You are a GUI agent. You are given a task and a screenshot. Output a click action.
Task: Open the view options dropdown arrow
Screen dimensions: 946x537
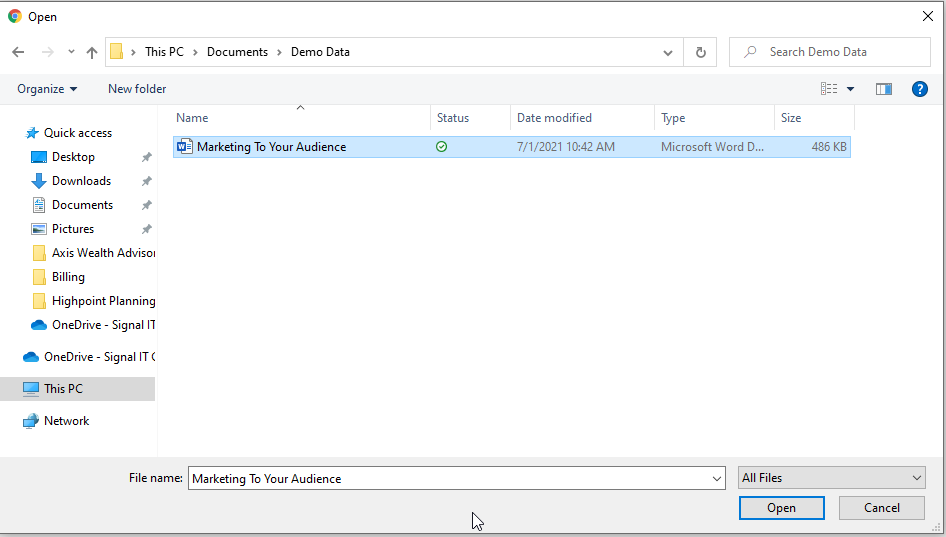[x=851, y=89]
